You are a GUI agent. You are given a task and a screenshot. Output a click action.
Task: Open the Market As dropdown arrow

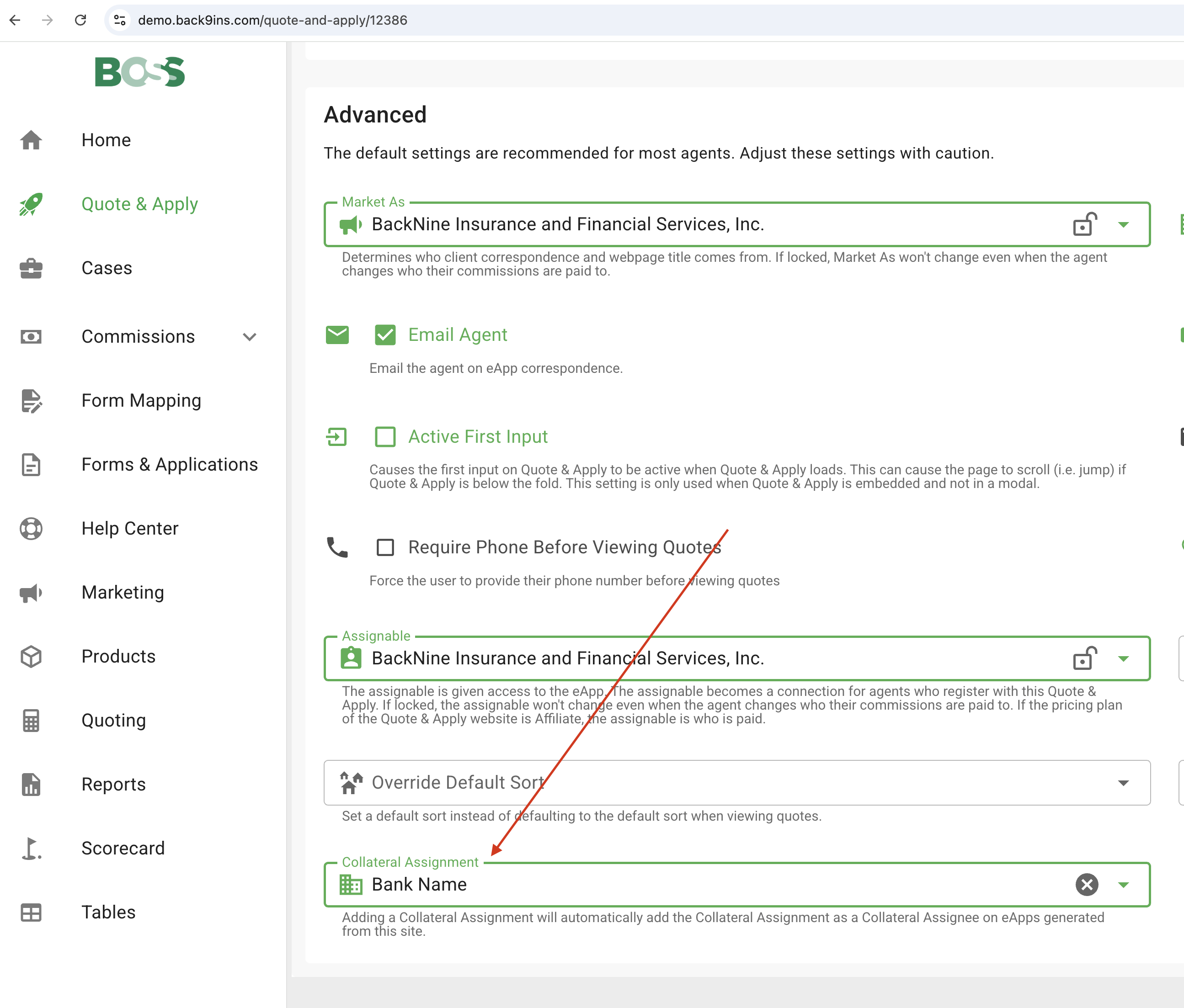[1123, 224]
